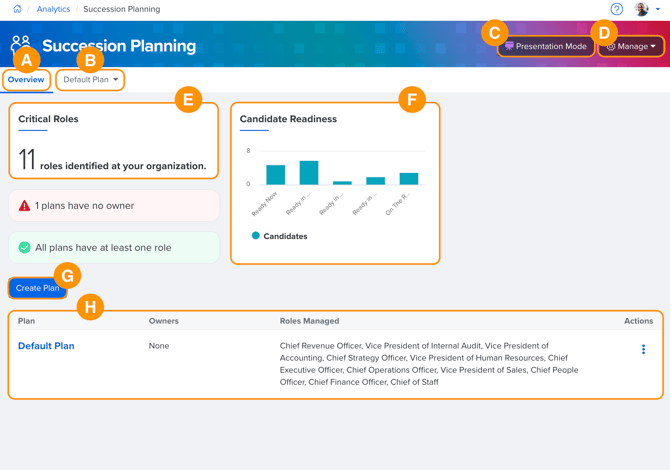This screenshot has height=470, width=670.
Task: Click the presentation screen icon
Action: pyautogui.click(x=509, y=46)
